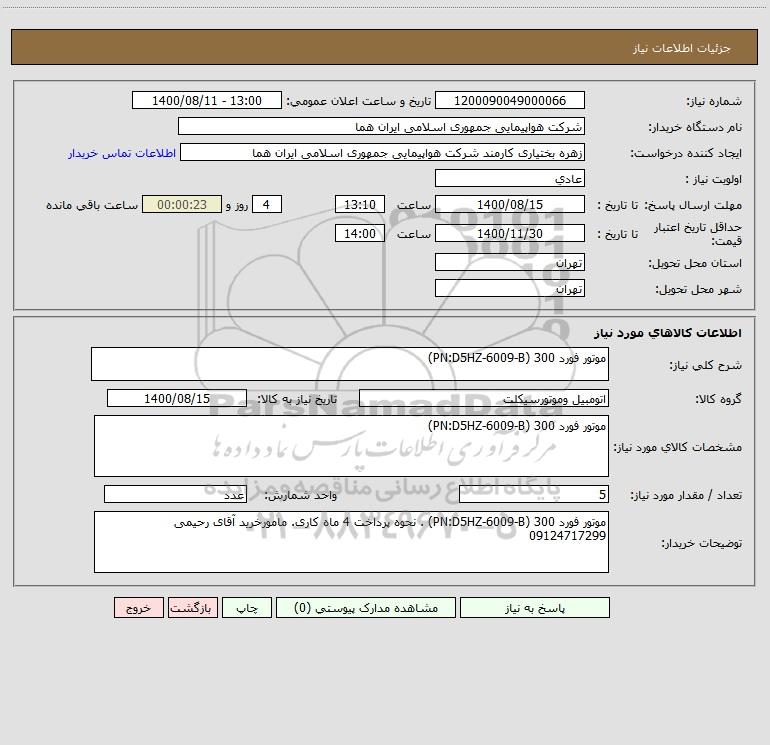This screenshot has height=745, width=770.
Task: Click the header title جزئیات اطلاعات نیاز
Action: click(682, 48)
